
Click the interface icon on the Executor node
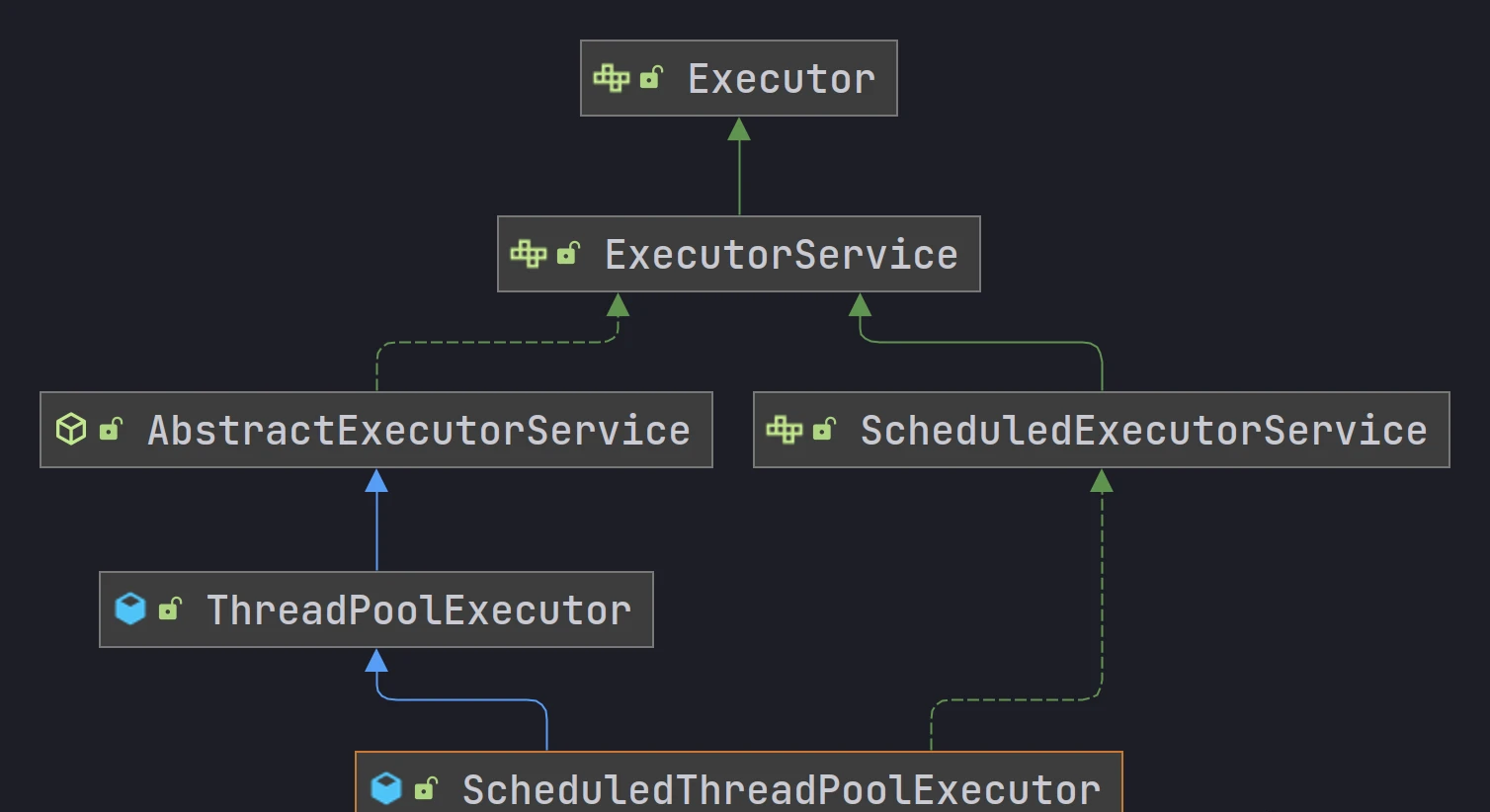611,78
